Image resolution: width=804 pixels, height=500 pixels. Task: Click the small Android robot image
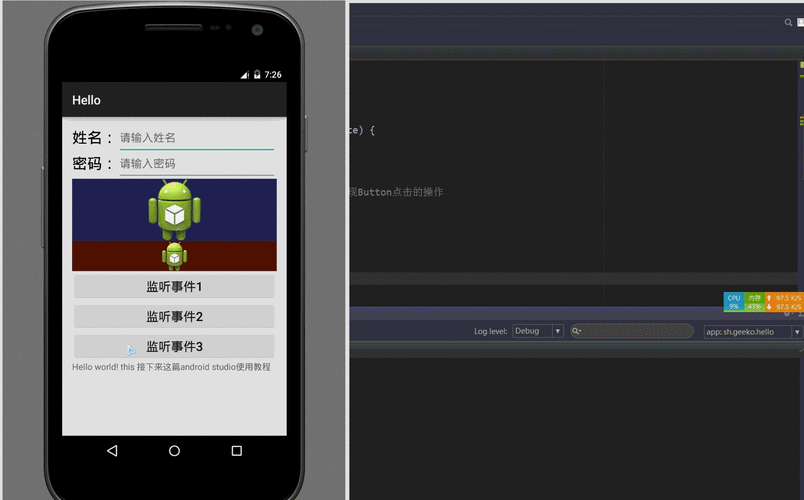pos(174,256)
